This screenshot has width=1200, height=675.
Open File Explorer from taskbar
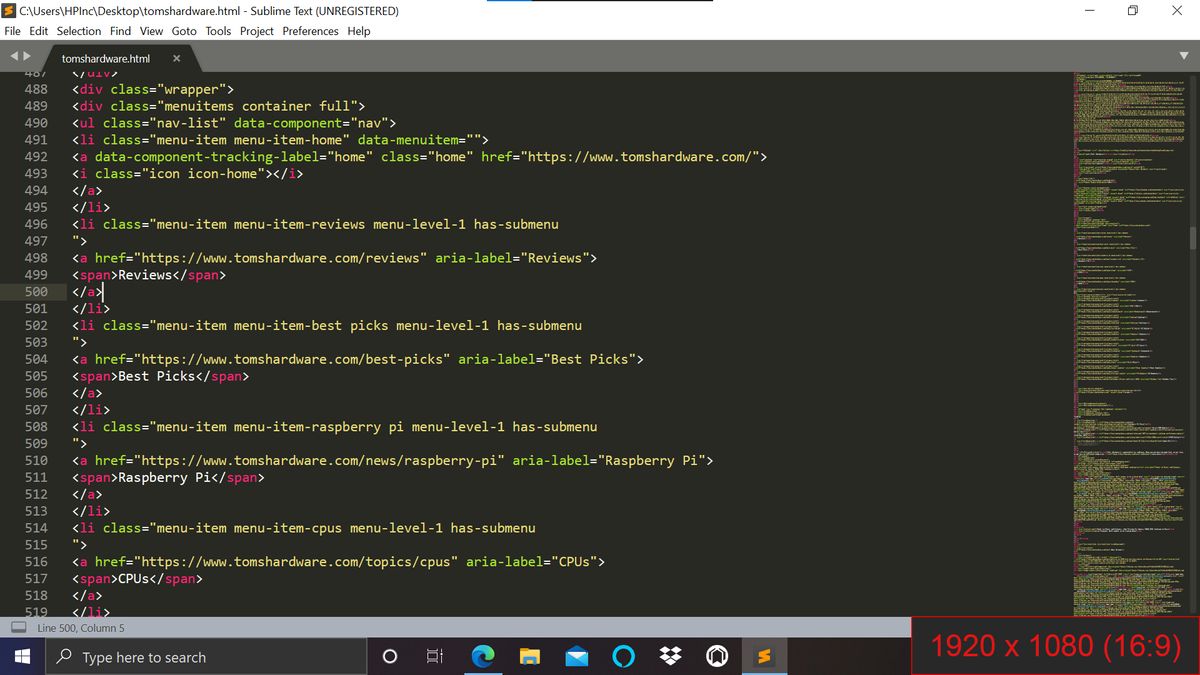point(530,657)
